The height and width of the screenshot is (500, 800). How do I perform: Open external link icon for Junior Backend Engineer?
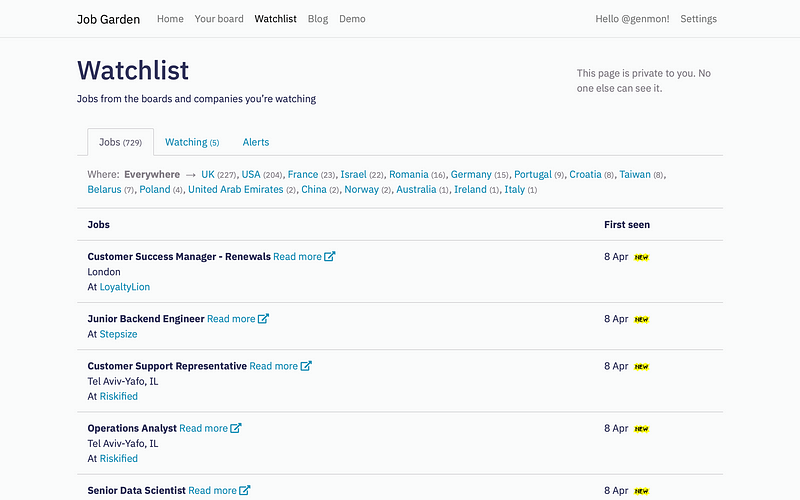(263, 318)
